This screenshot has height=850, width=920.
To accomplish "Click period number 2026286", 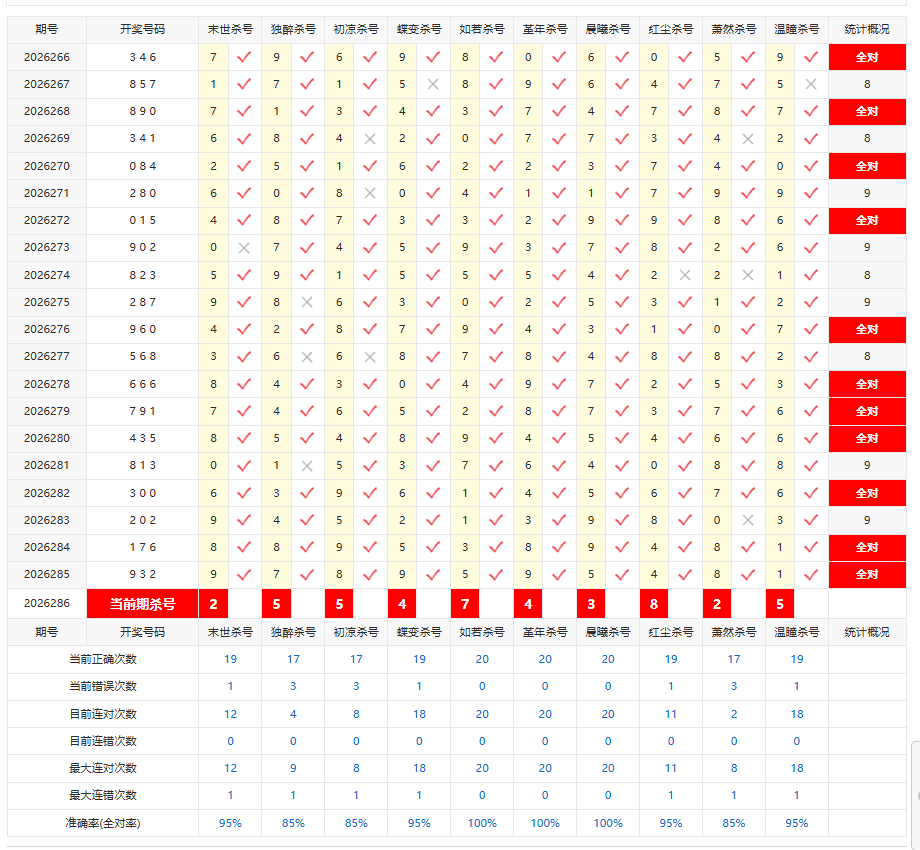I will pyautogui.click(x=47, y=603).
